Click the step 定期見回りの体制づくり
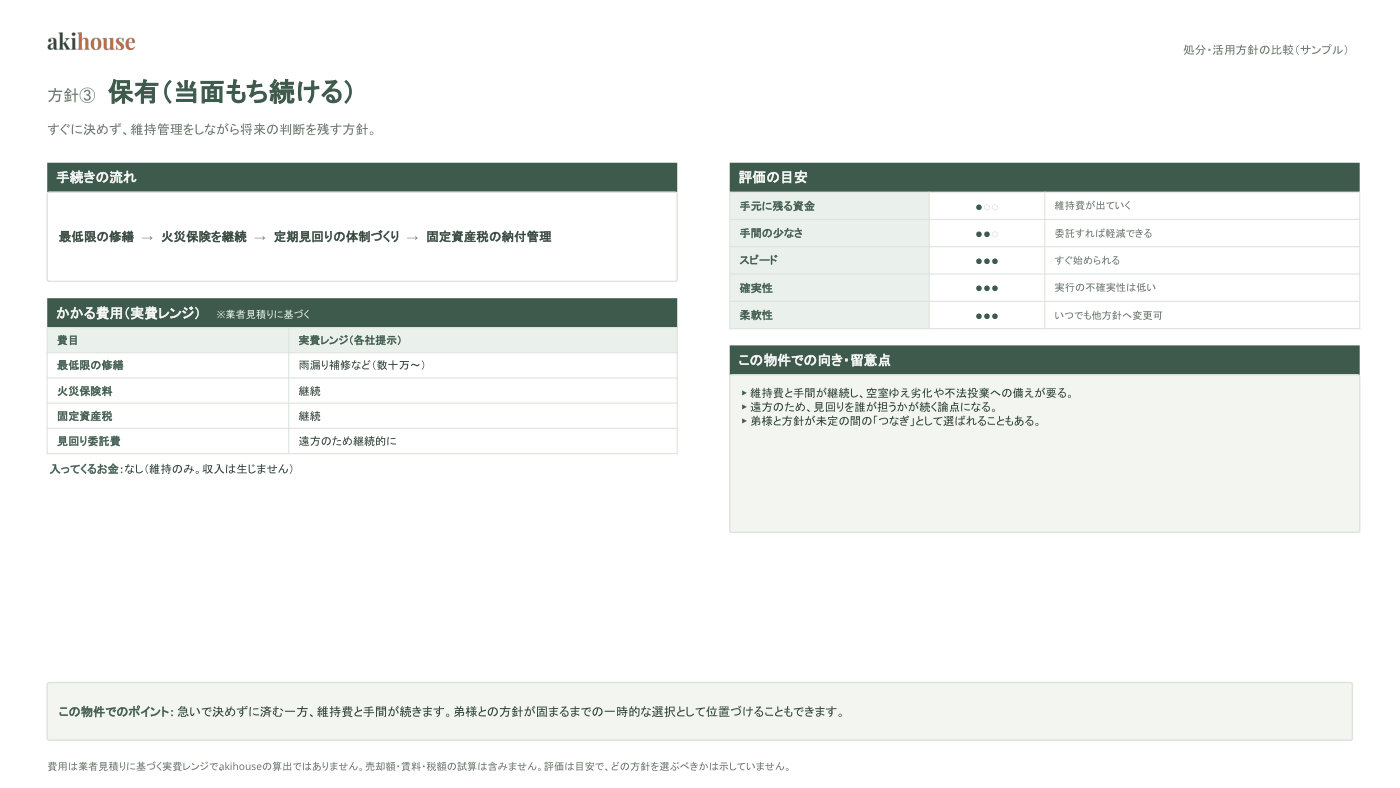1400x788 pixels. click(337, 237)
